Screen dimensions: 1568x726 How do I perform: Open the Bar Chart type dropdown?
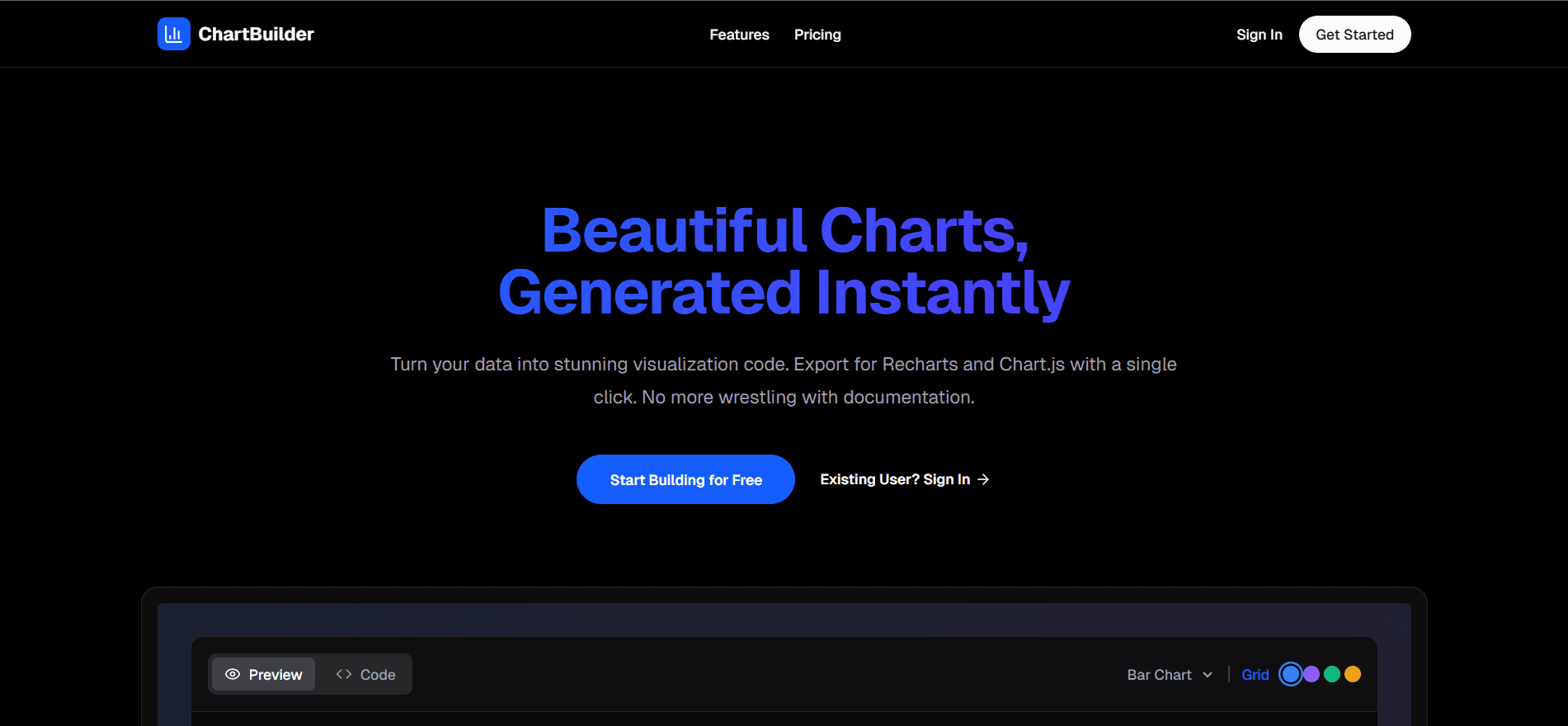(x=1170, y=675)
